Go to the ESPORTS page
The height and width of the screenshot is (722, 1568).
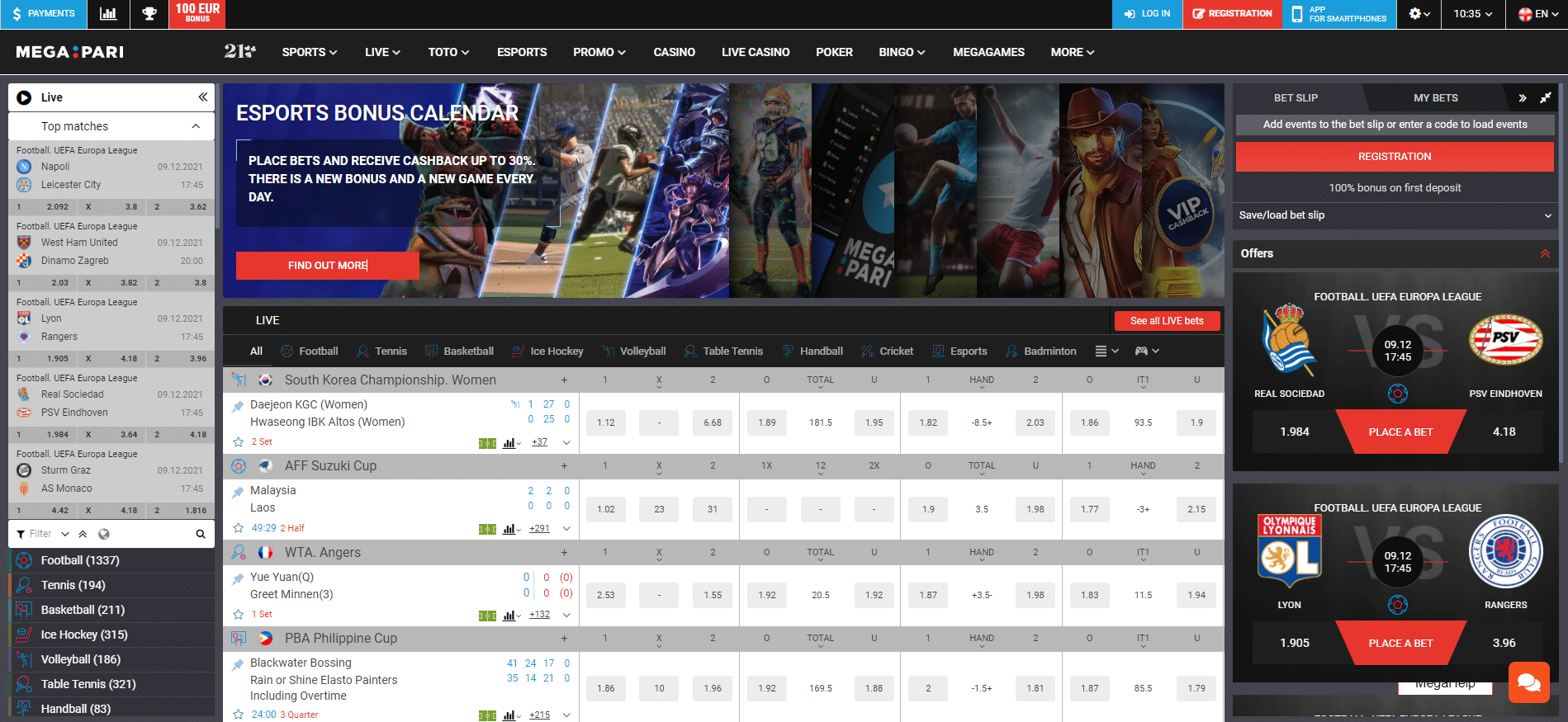(x=522, y=52)
